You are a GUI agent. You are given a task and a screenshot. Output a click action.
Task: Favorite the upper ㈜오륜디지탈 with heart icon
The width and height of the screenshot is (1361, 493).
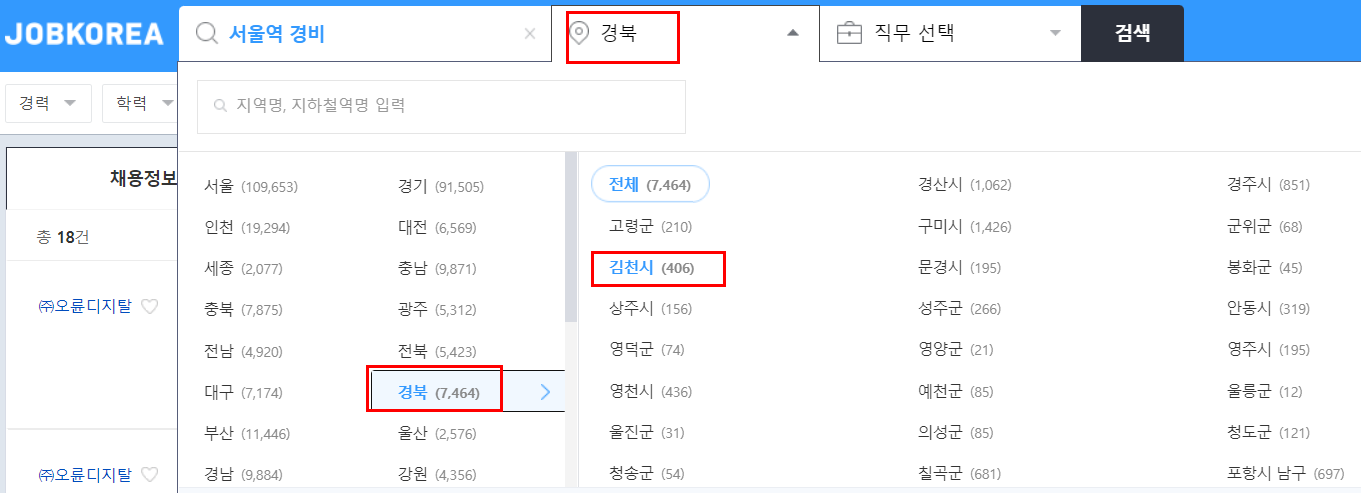click(x=149, y=307)
